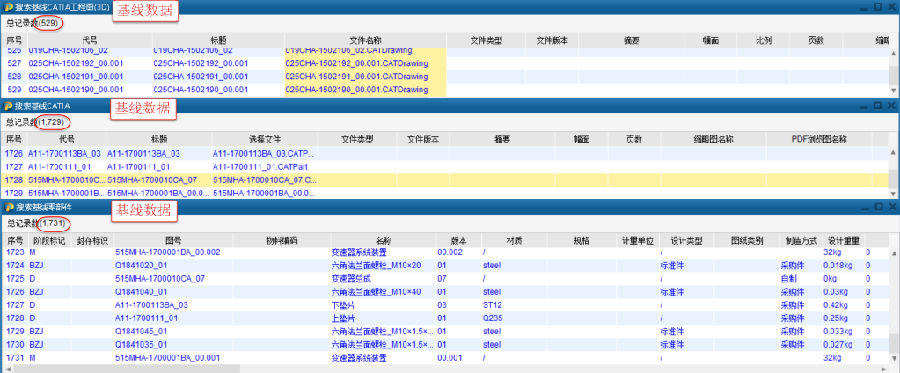900x373 pixels.
Task: Click the 自制 manufacturing method cell
Action: point(788,278)
